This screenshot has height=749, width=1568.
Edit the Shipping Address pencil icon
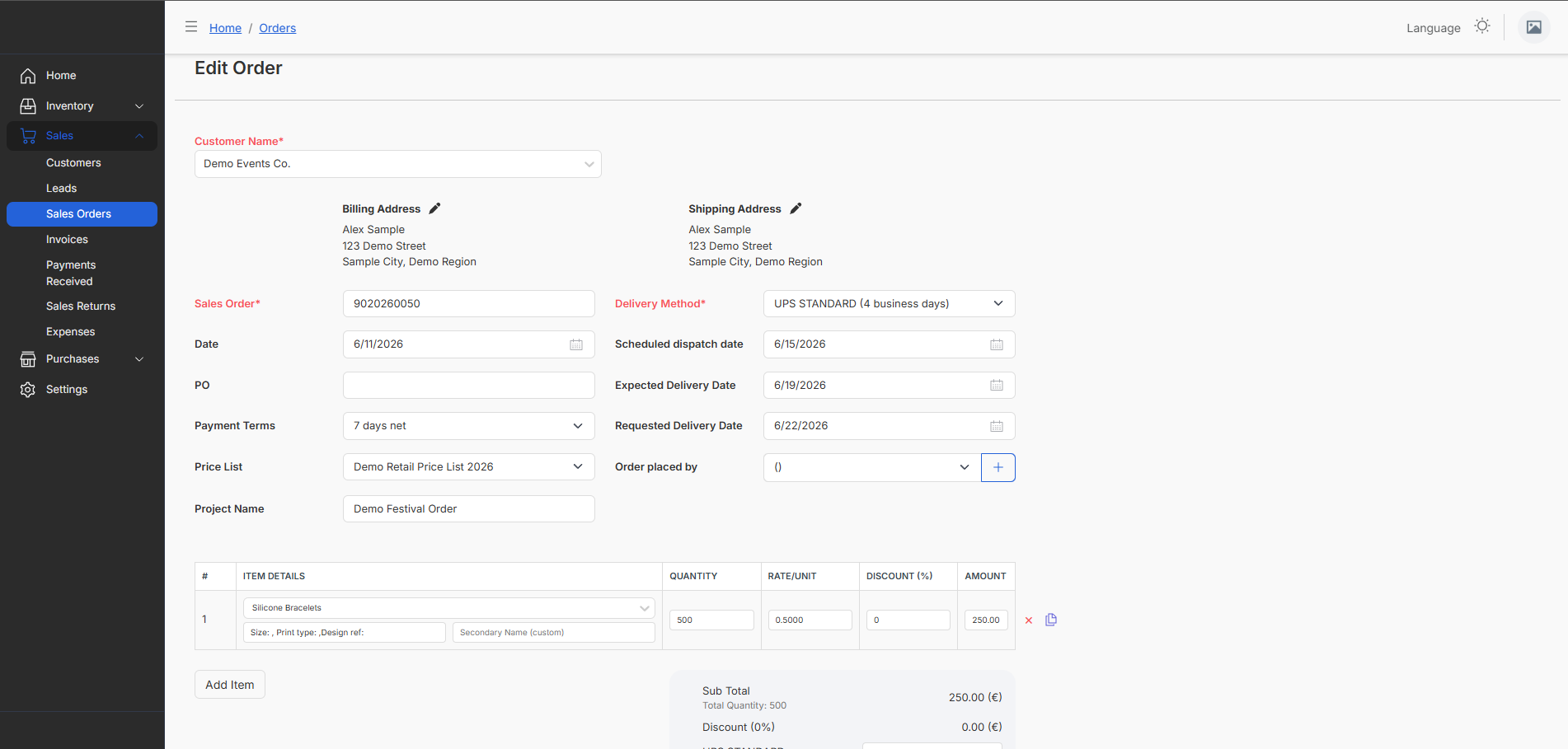click(x=796, y=208)
